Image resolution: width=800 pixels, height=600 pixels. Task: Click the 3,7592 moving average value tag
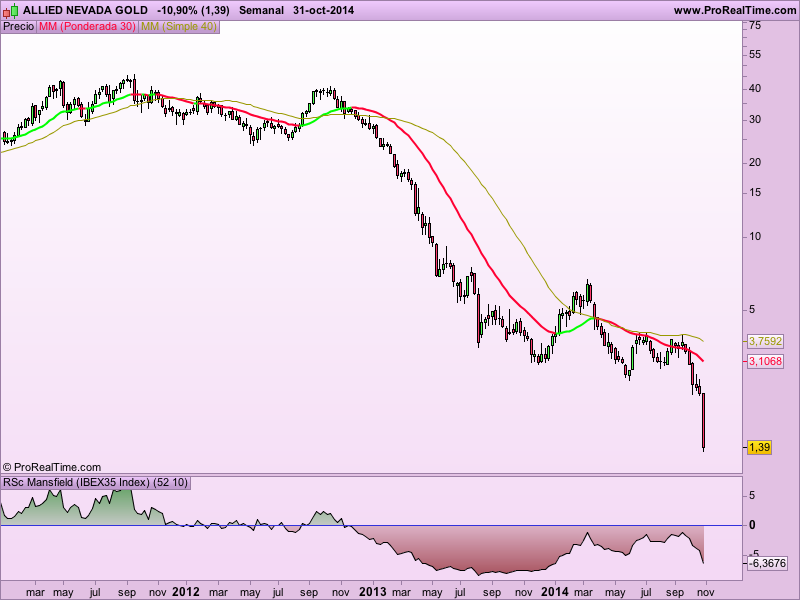pos(765,341)
